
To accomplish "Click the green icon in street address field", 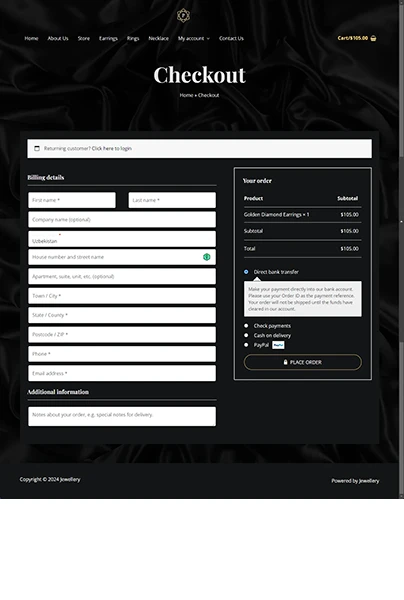I will (x=207, y=257).
